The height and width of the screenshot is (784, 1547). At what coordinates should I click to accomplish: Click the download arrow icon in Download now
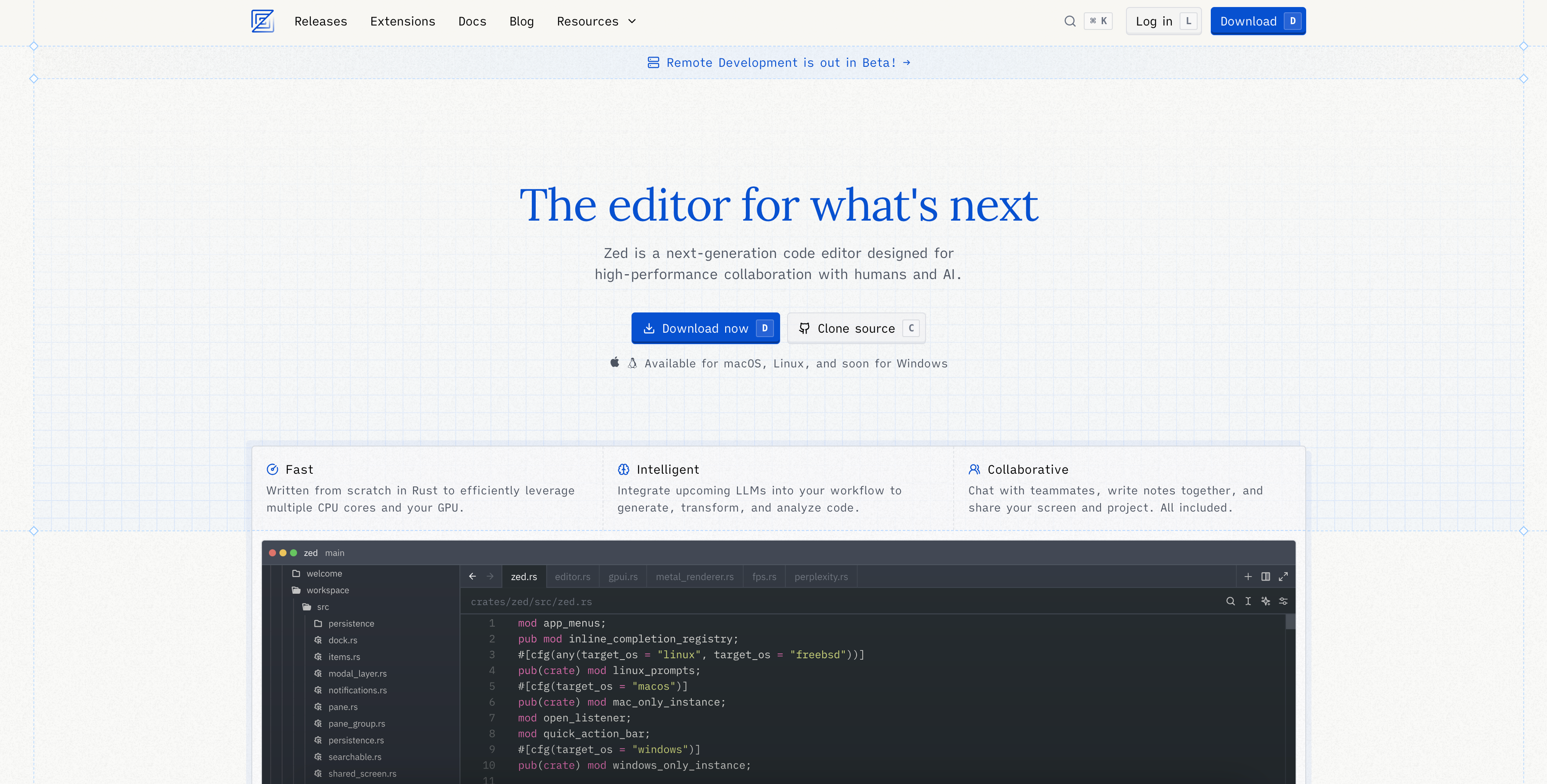(649, 328)
